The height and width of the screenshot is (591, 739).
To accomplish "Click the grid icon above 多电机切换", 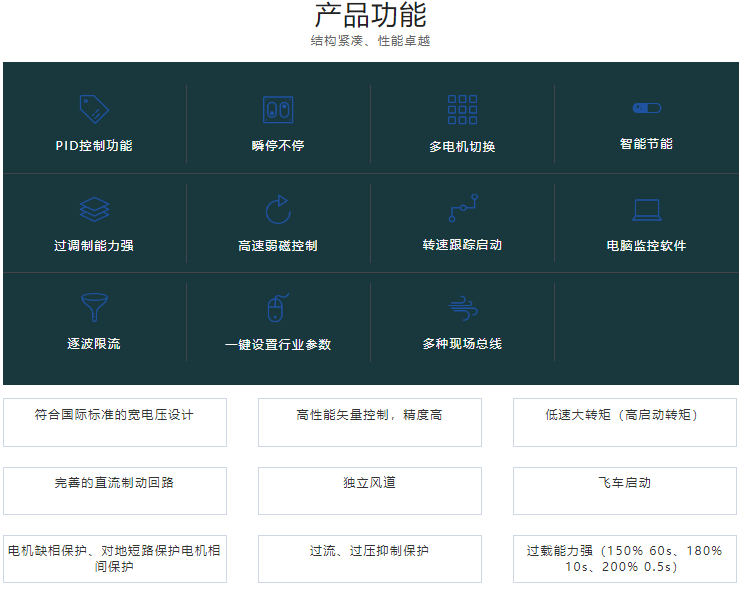I will (462, 109).
